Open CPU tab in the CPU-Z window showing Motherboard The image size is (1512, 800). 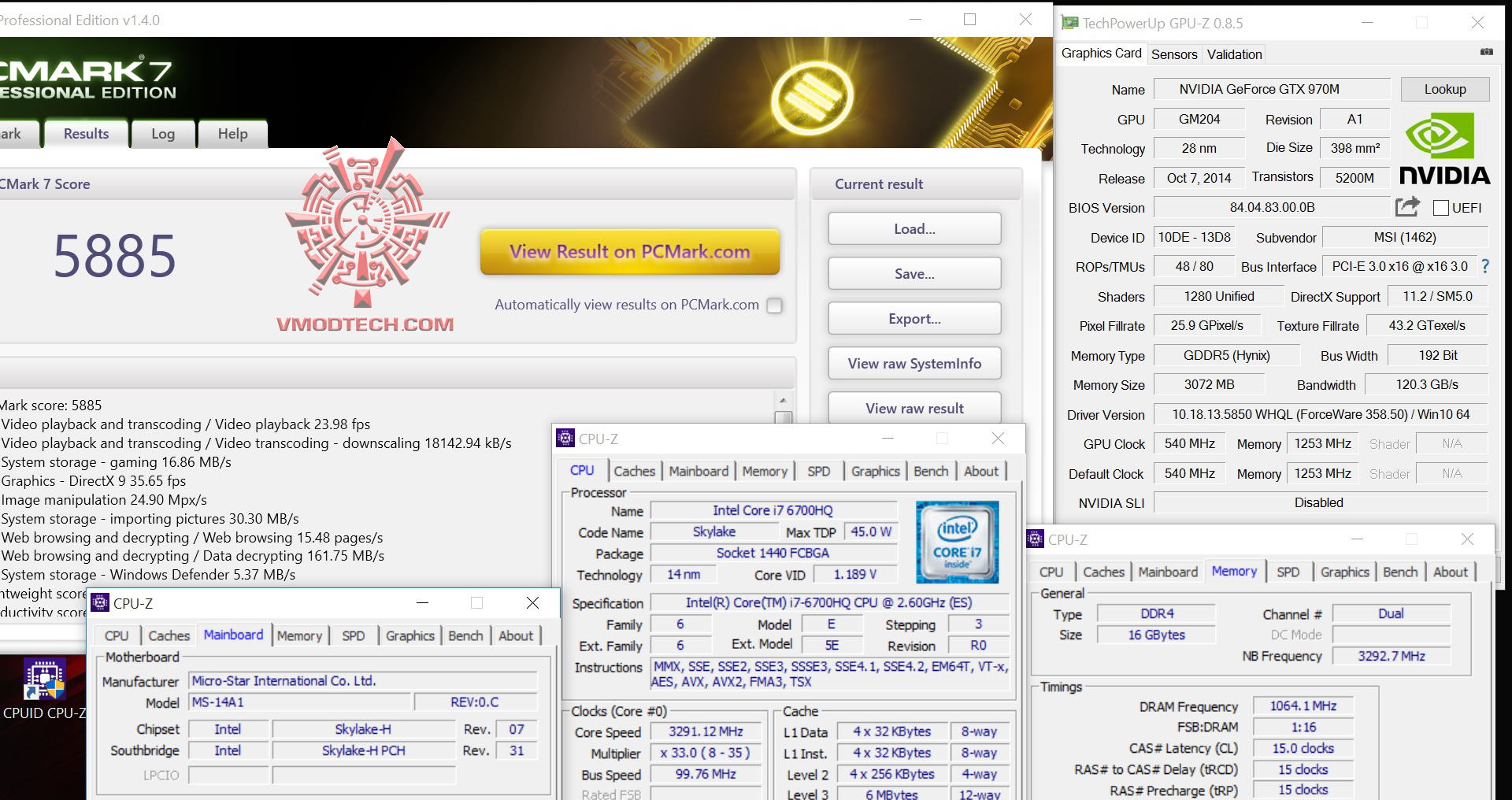(117, 635)
